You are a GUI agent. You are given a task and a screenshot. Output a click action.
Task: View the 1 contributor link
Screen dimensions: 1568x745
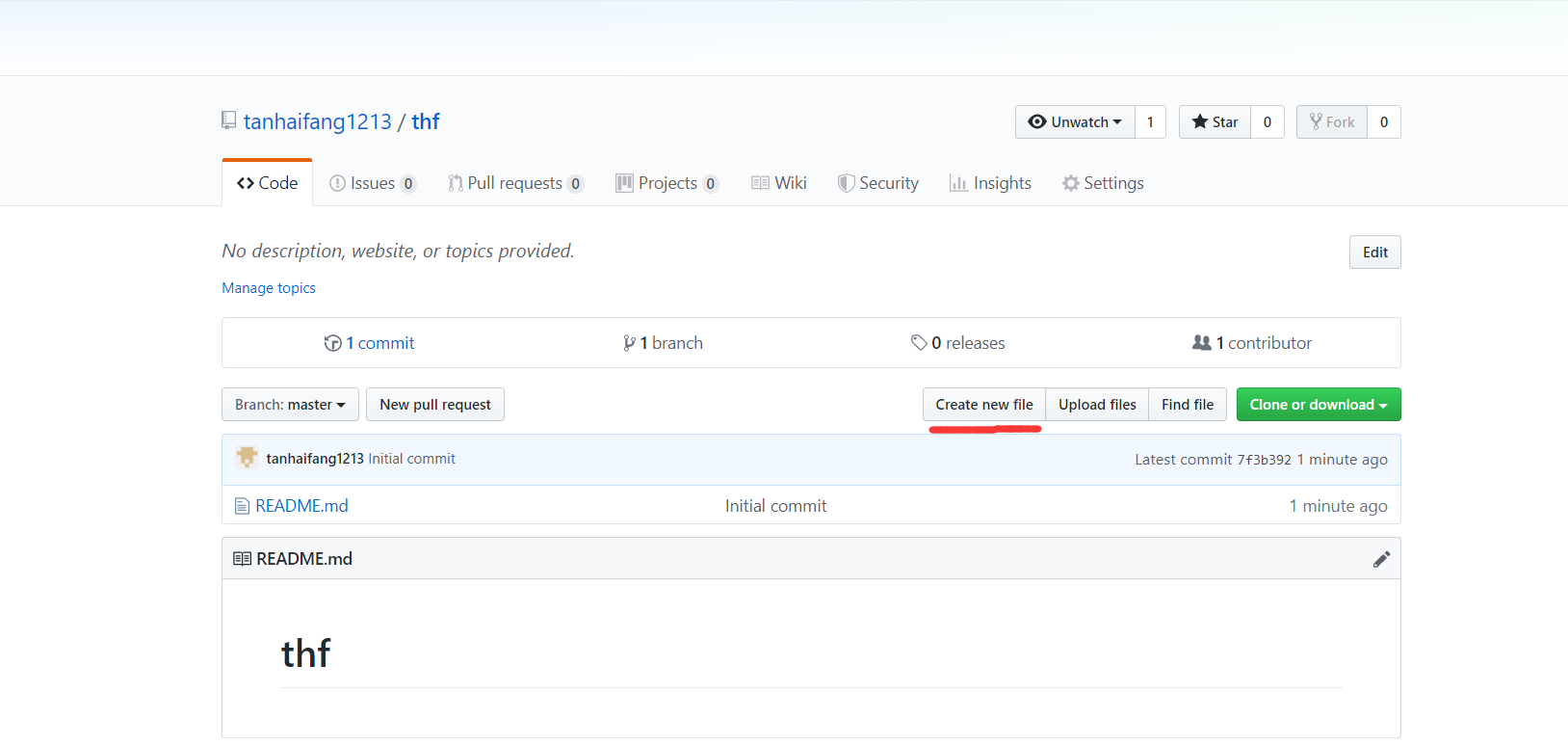click(x=1252, y=343)
